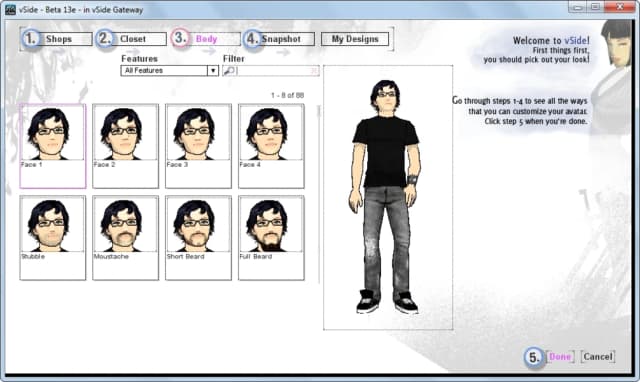Viewport: 640px width, 382px height.
Task: Choose the Full Beard feature
Action: (x=271, y=238)
